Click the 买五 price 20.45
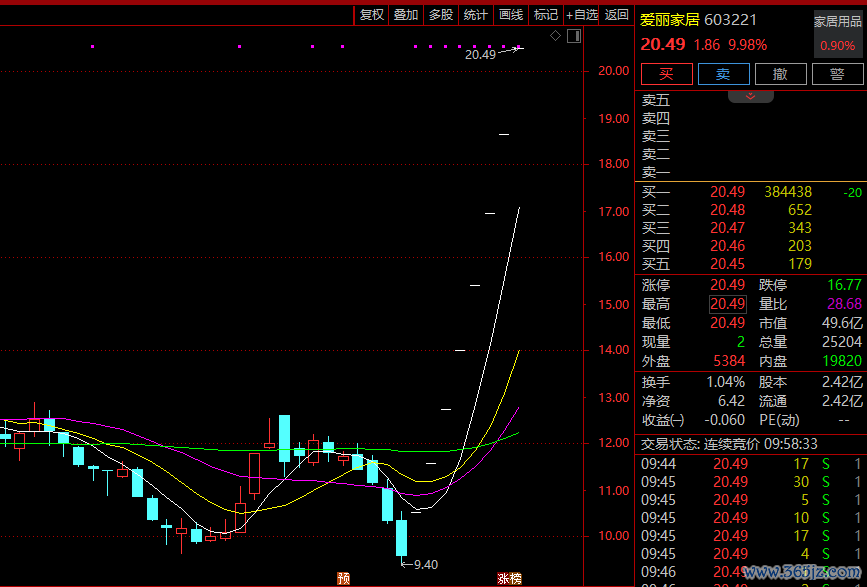The height and width of the screenshot is (587, 867). [728, 264]
